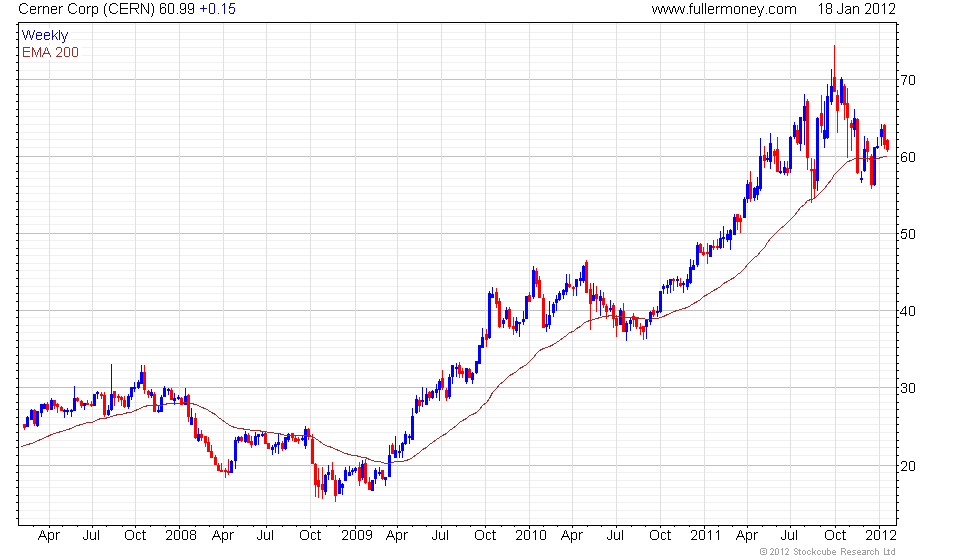Click the 2012 year label on time axis
The height and width of the screenshot is (560, 980).
click(881, 536)
